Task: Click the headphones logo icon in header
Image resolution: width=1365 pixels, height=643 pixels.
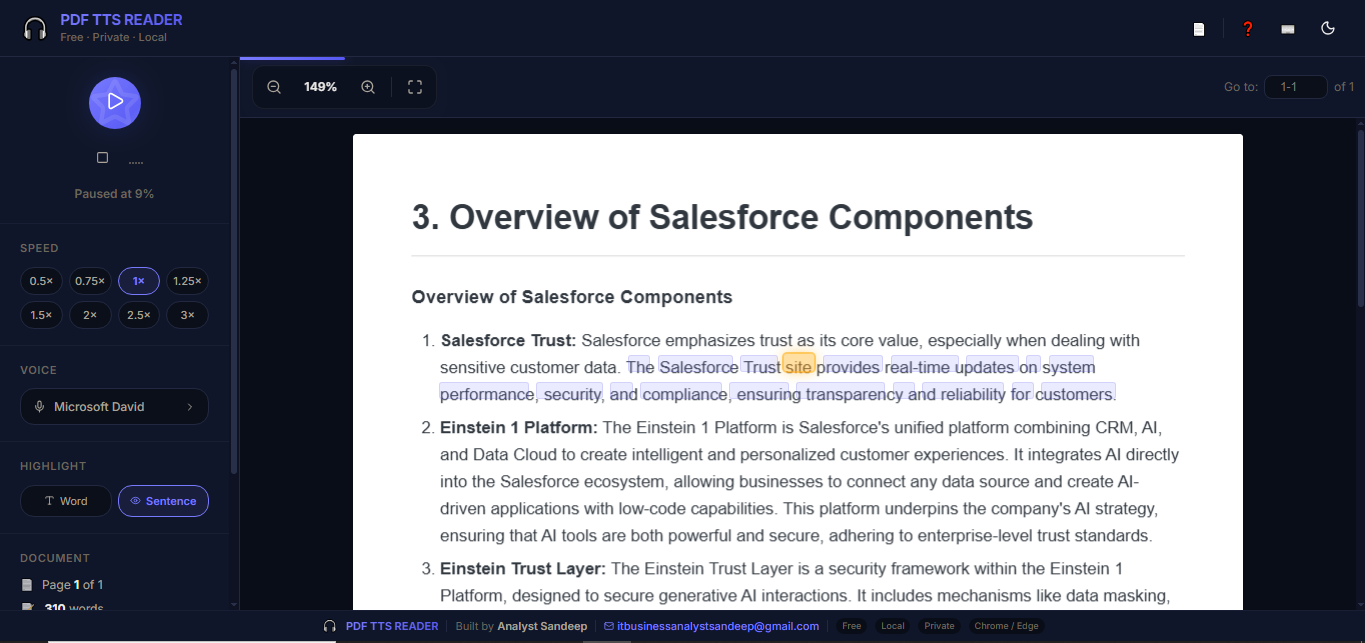Action: (x=35, y=28)
